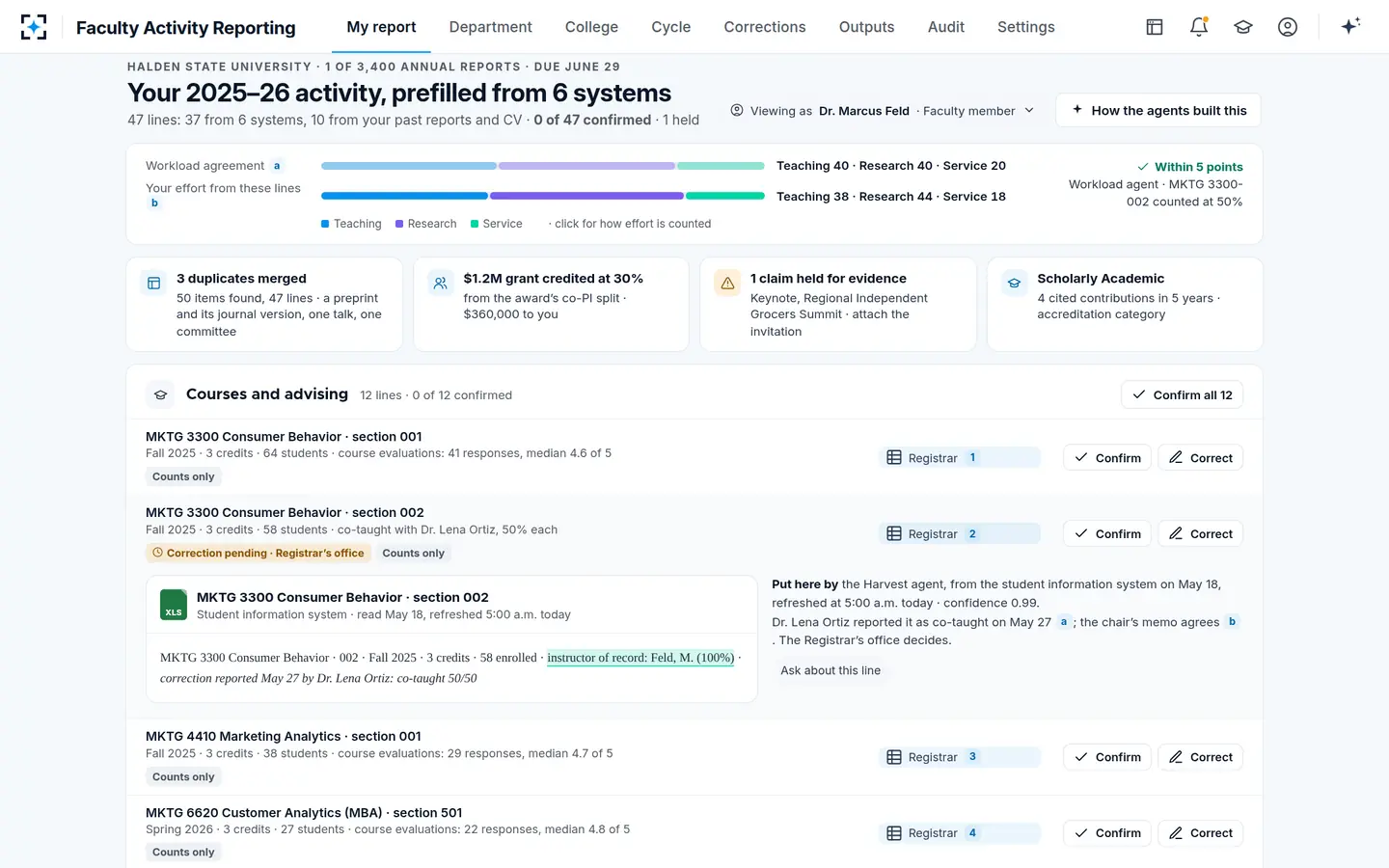Screen dimensions: 1389x868
Task: Click the people icon on the grant card
Action: point(440,284)
